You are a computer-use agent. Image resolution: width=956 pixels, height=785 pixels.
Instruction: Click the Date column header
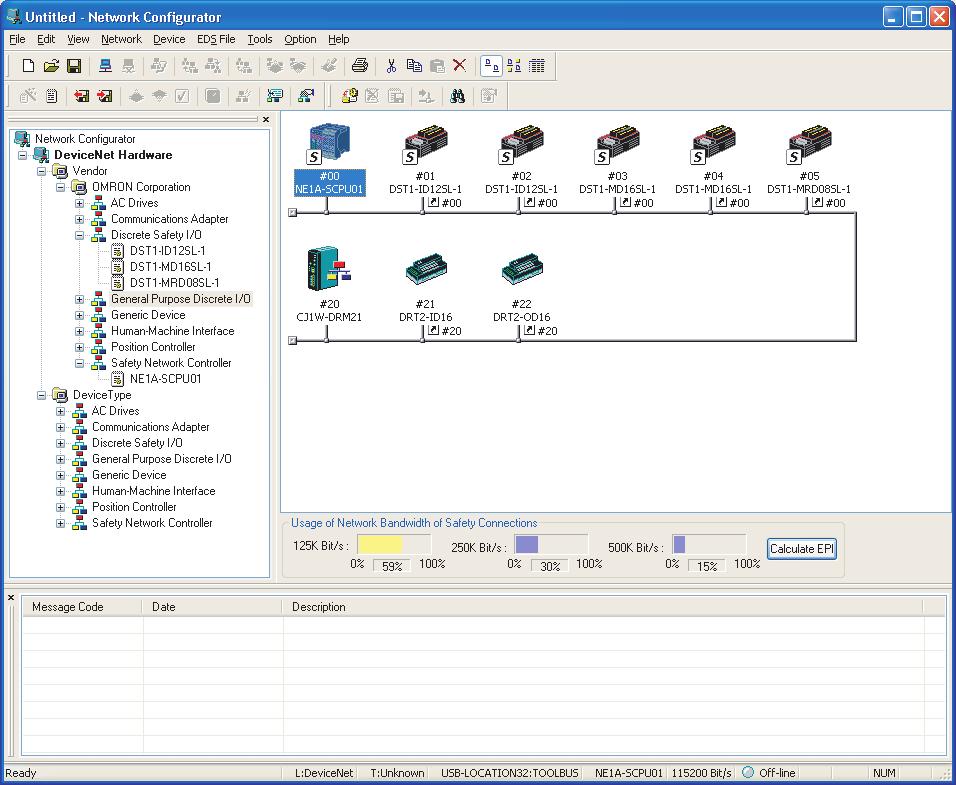[212, 607]
